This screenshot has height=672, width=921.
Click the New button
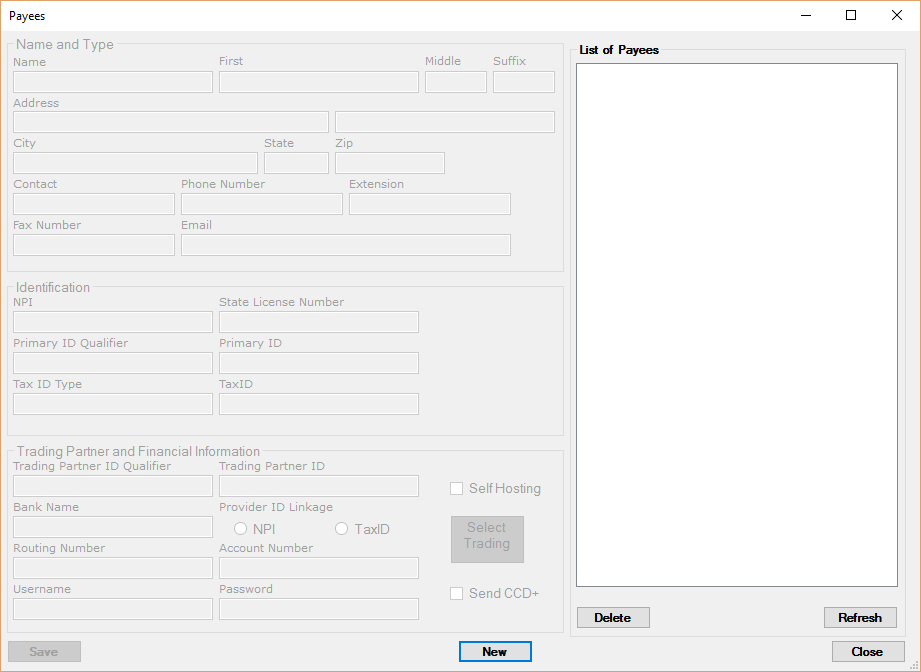(495, 652)
